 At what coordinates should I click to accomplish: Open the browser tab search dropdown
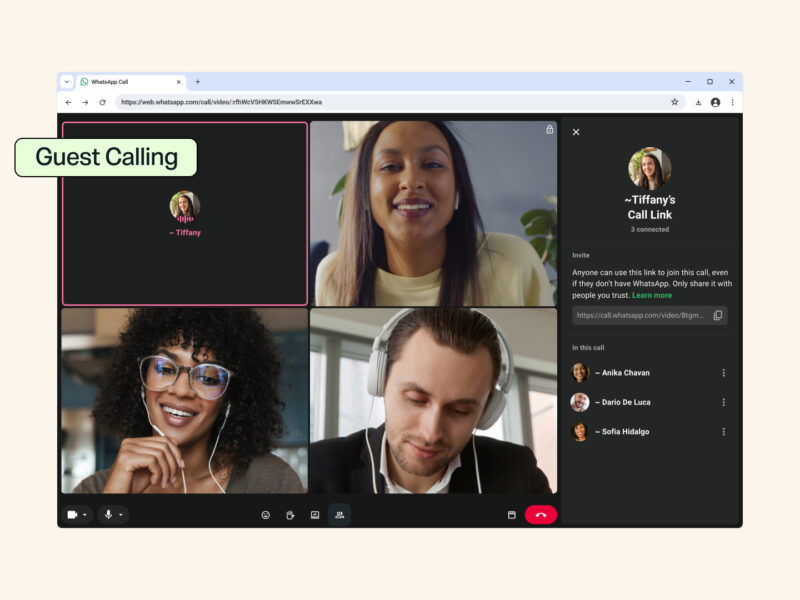(67, 82)
